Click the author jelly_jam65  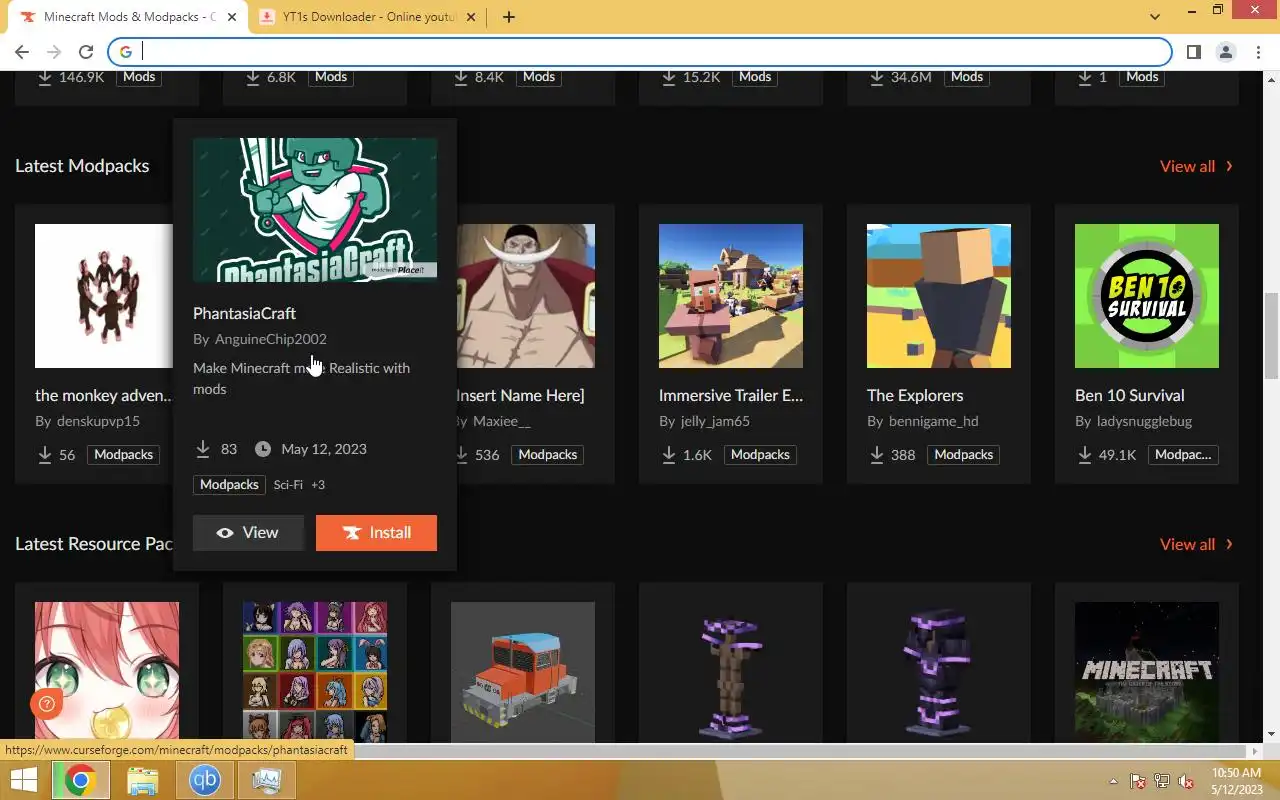click(715, 421)
